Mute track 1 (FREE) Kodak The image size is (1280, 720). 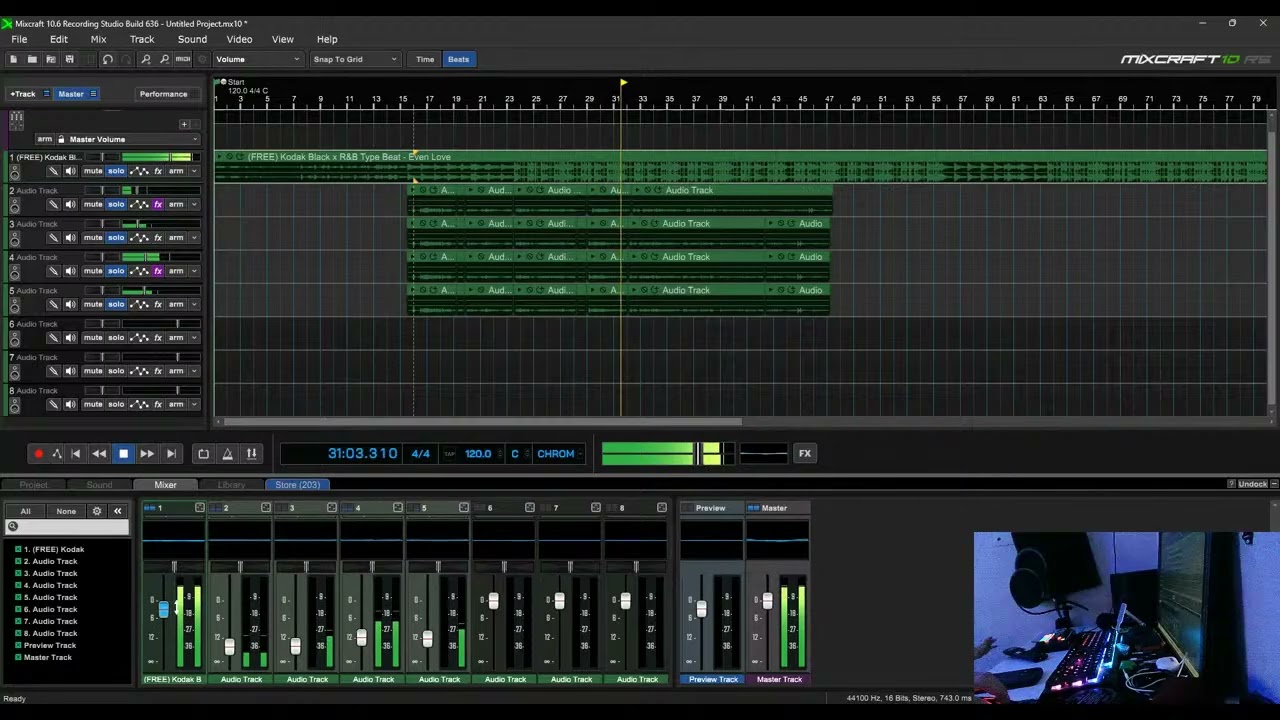point(93,171)
